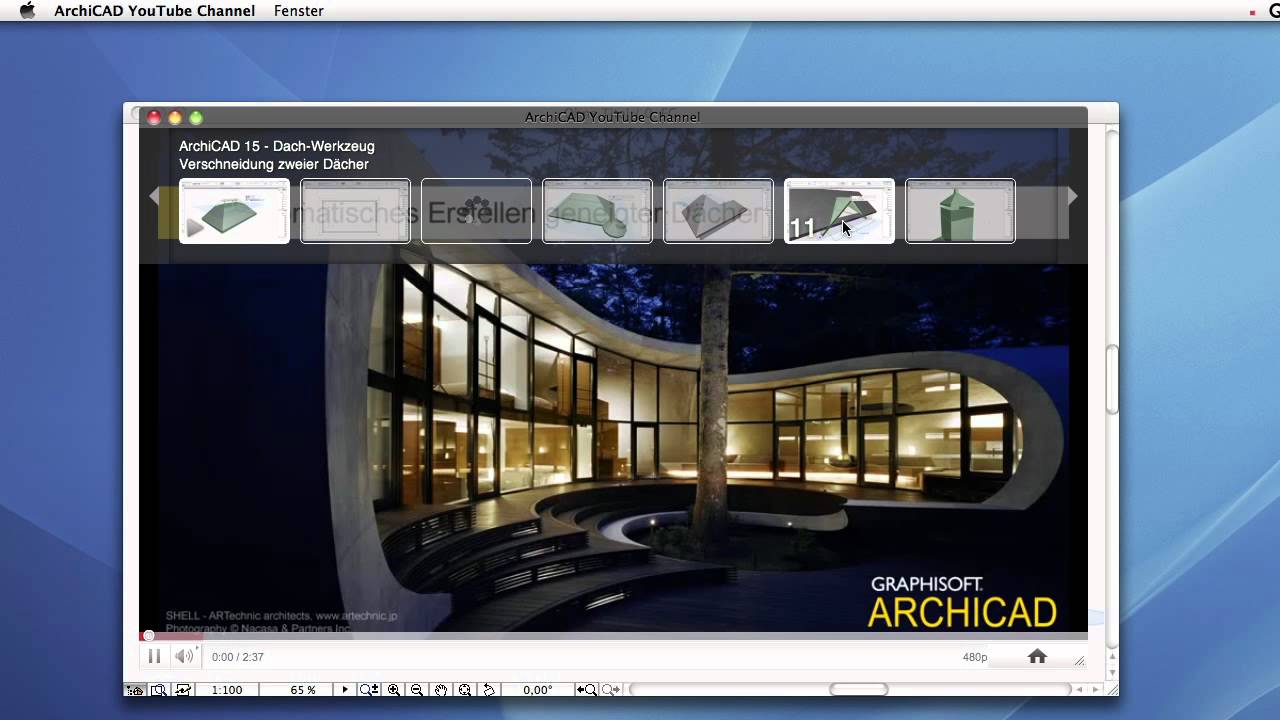Image resolution: width=1280 pixels, height=720 pixels.
Task: Open the Fenster menu
Action: click(x=298, y=11)
